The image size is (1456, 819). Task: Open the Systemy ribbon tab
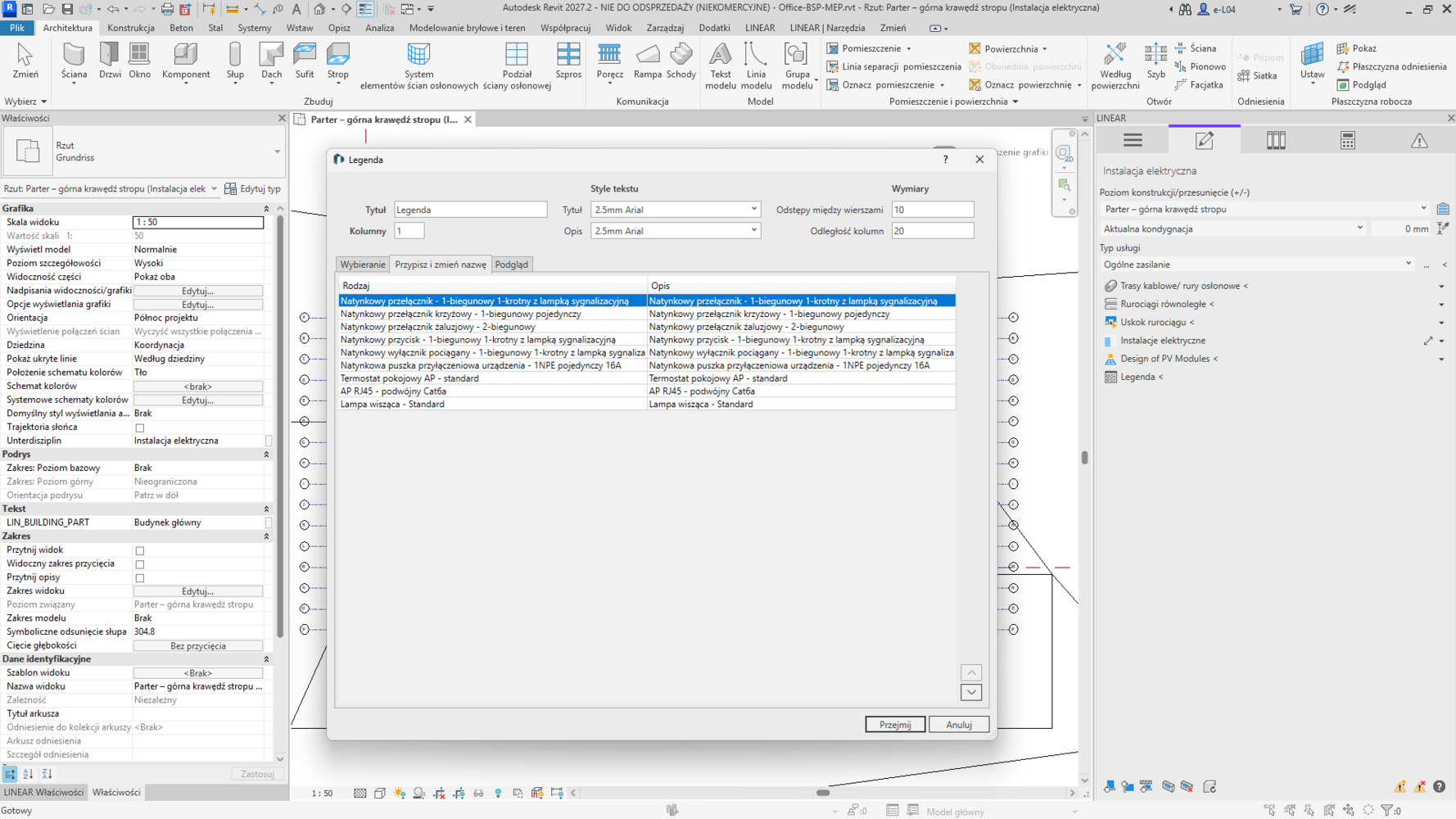[x=254, y=27]
